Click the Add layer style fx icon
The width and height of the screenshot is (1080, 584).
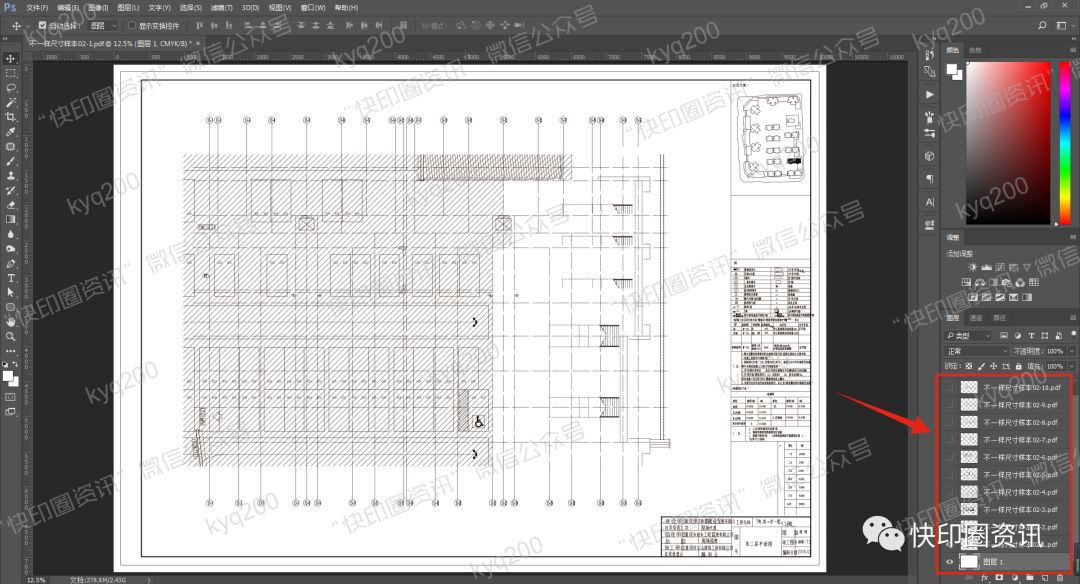[985, 578]
